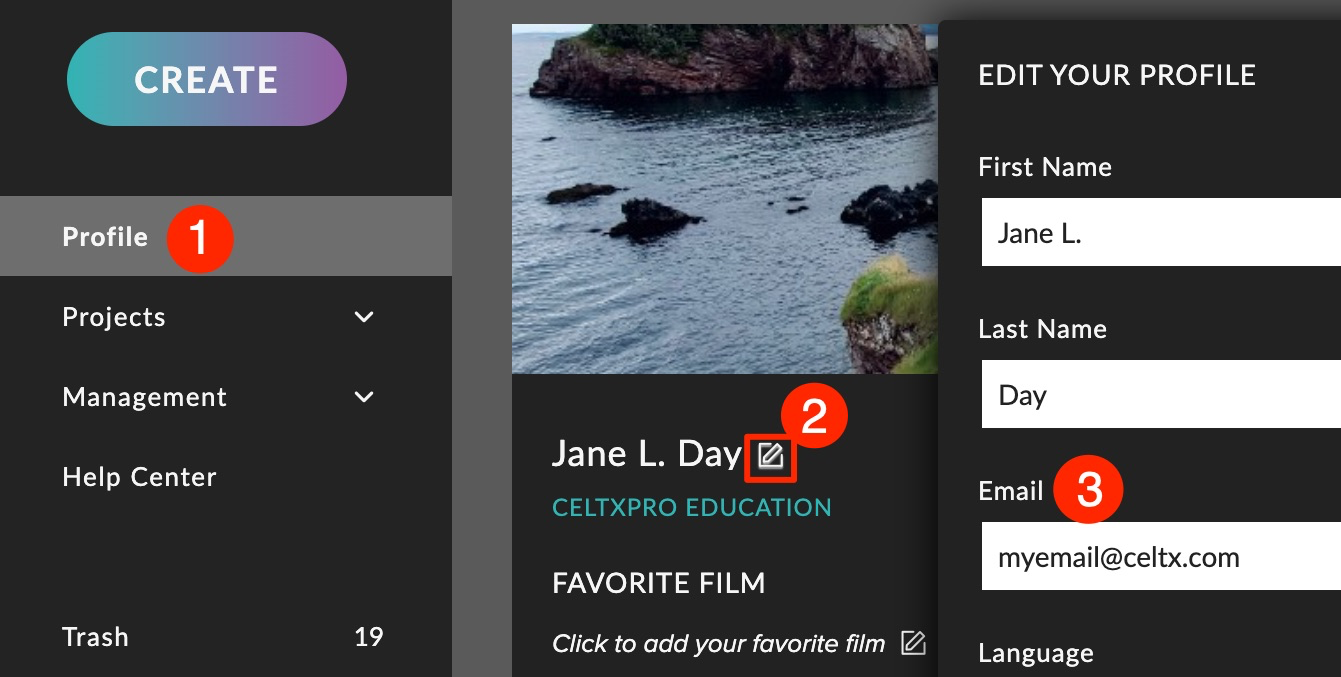Screen dimensions: 1341x677
Task: Click the 'Click to add your favorite film' text
Action: [x=718, y=643]
